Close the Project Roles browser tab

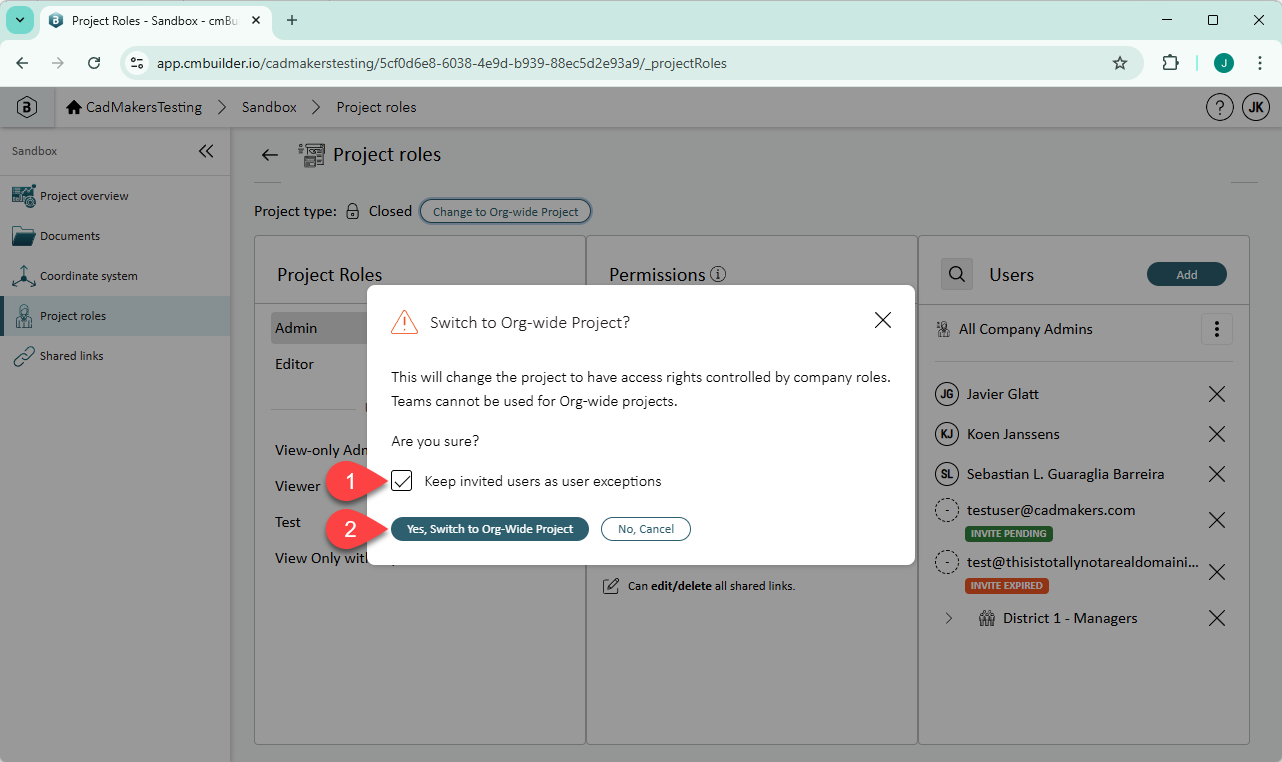point(257,20)
